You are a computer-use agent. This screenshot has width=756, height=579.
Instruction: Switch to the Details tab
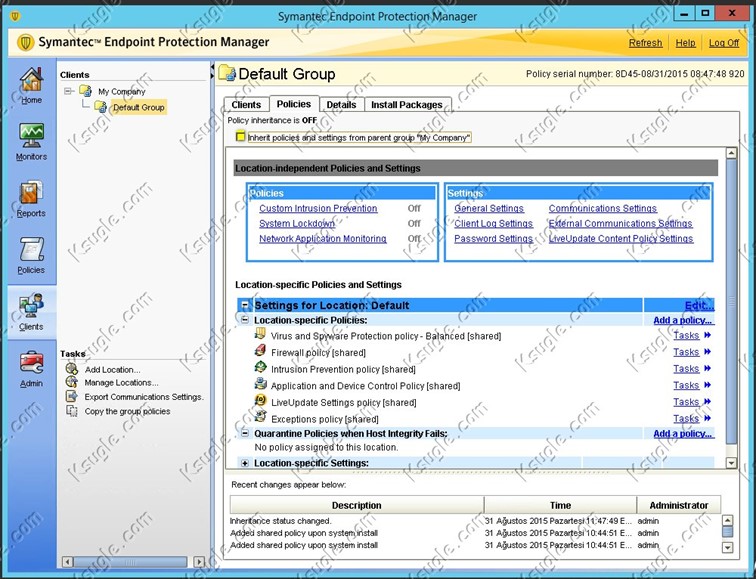(x=341, y=105)
